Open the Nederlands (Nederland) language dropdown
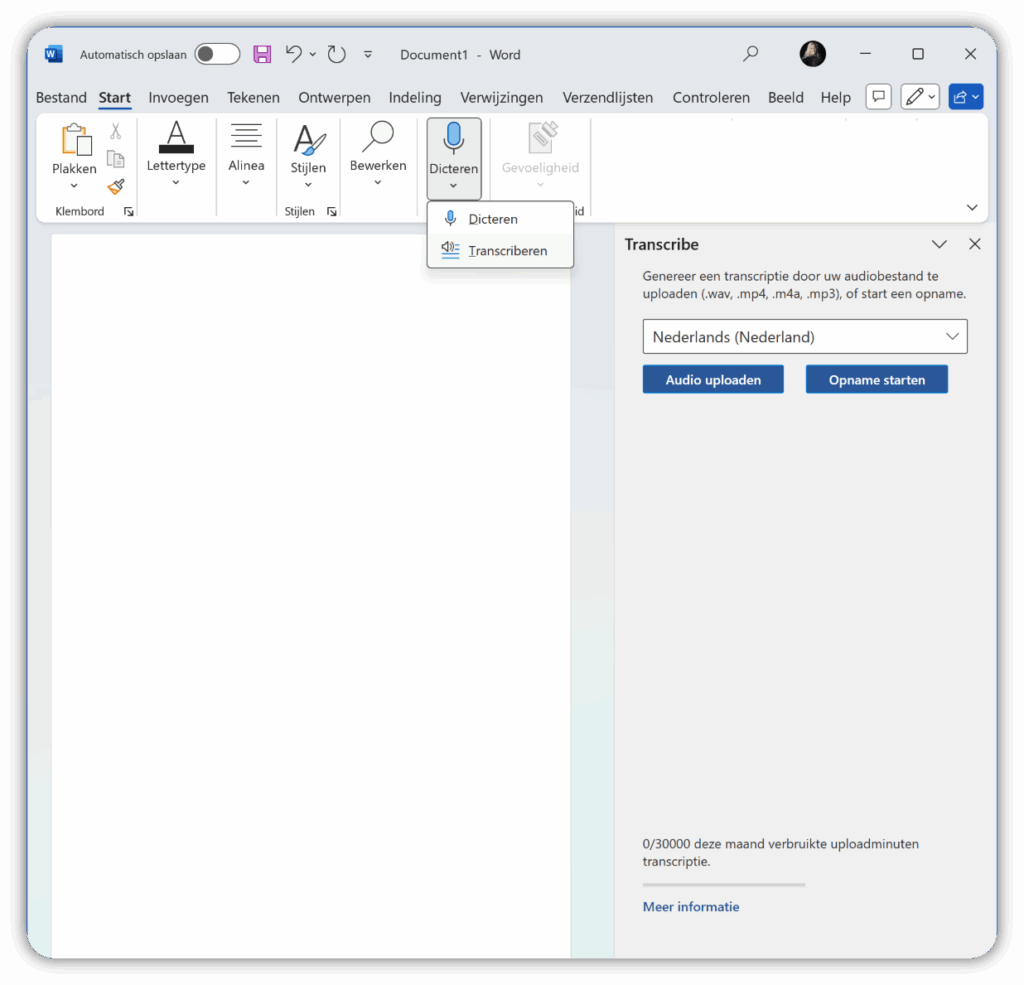The height and width of the screenshot is (985, 1024). [804, 337]
